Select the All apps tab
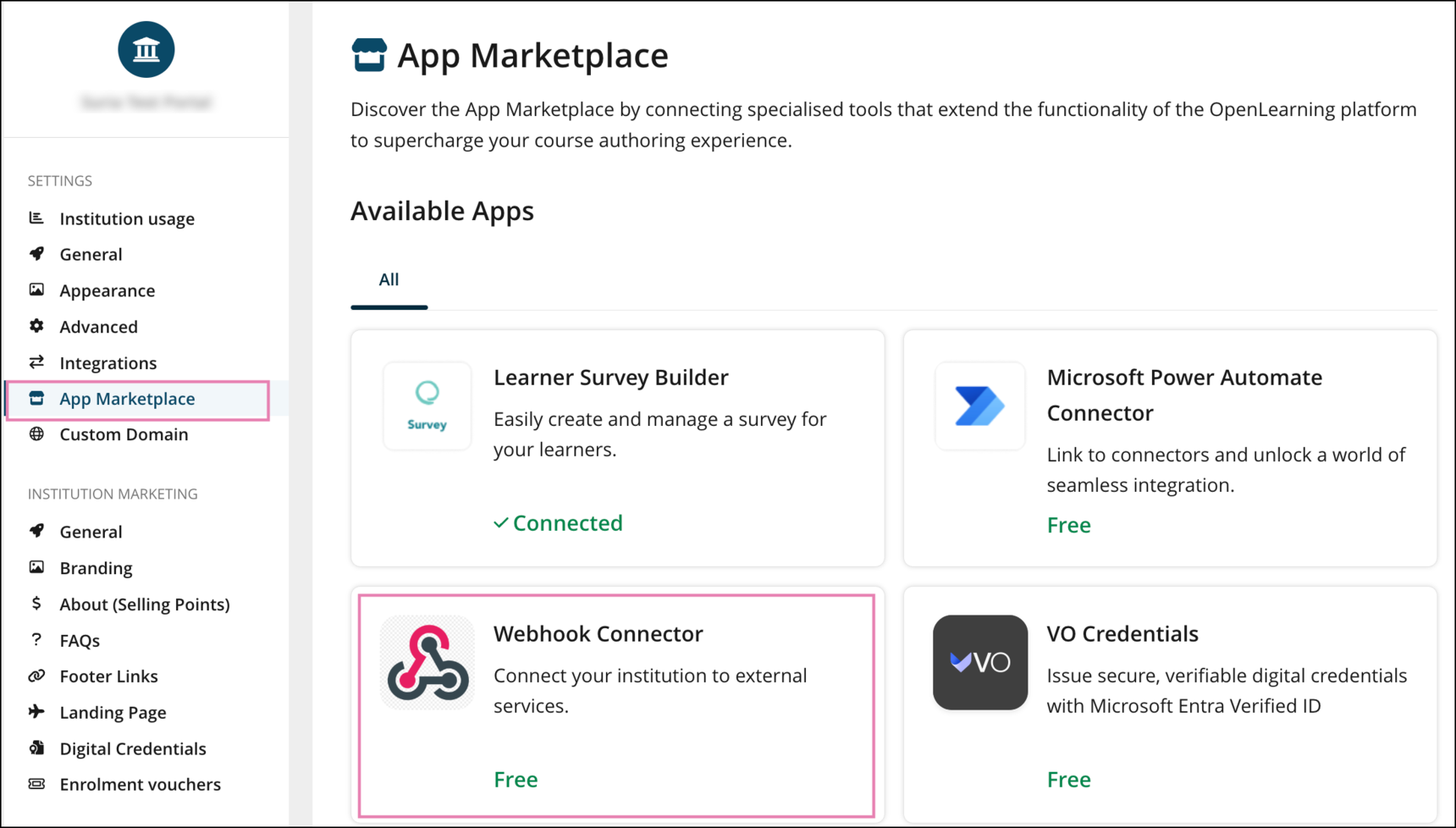 (389, 280)
